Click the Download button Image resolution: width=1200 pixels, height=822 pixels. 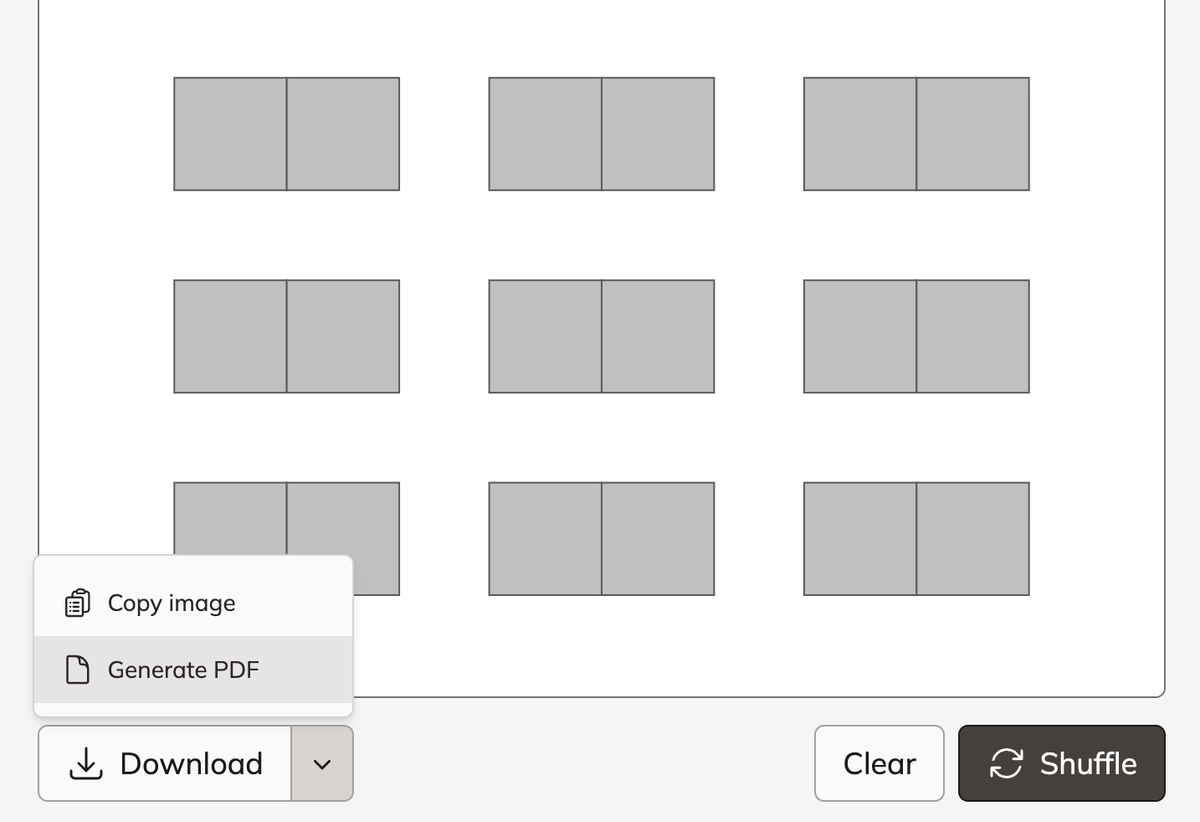pos(165,763)
